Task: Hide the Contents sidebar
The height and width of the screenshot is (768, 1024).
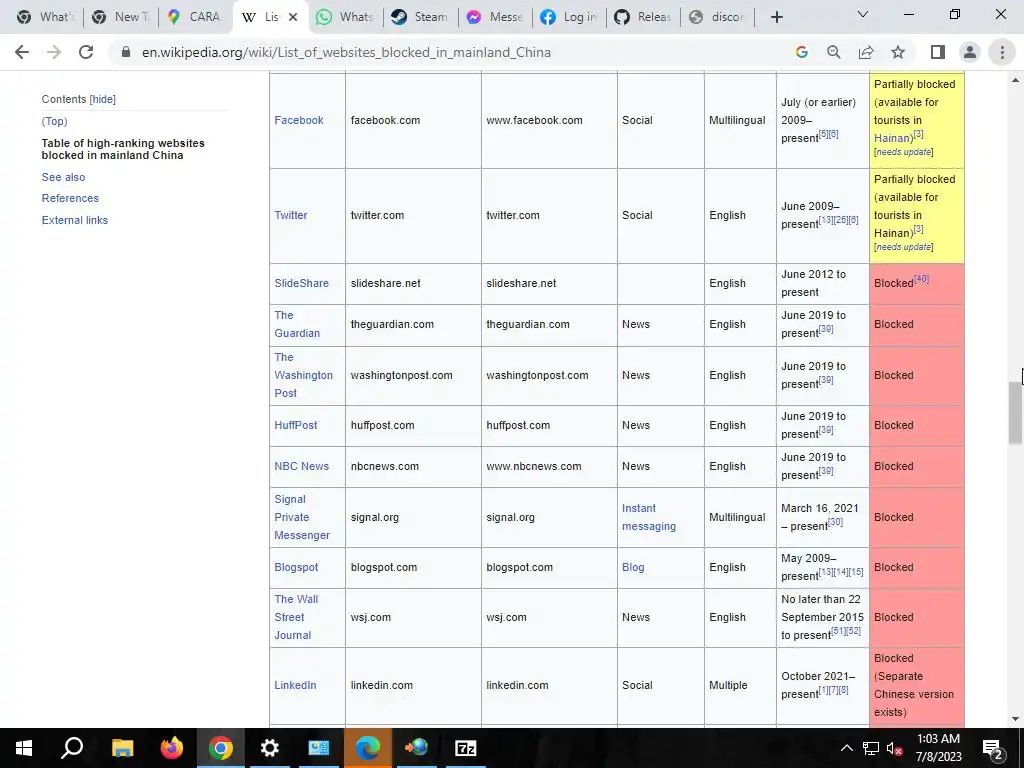Action: click(103, 99)
